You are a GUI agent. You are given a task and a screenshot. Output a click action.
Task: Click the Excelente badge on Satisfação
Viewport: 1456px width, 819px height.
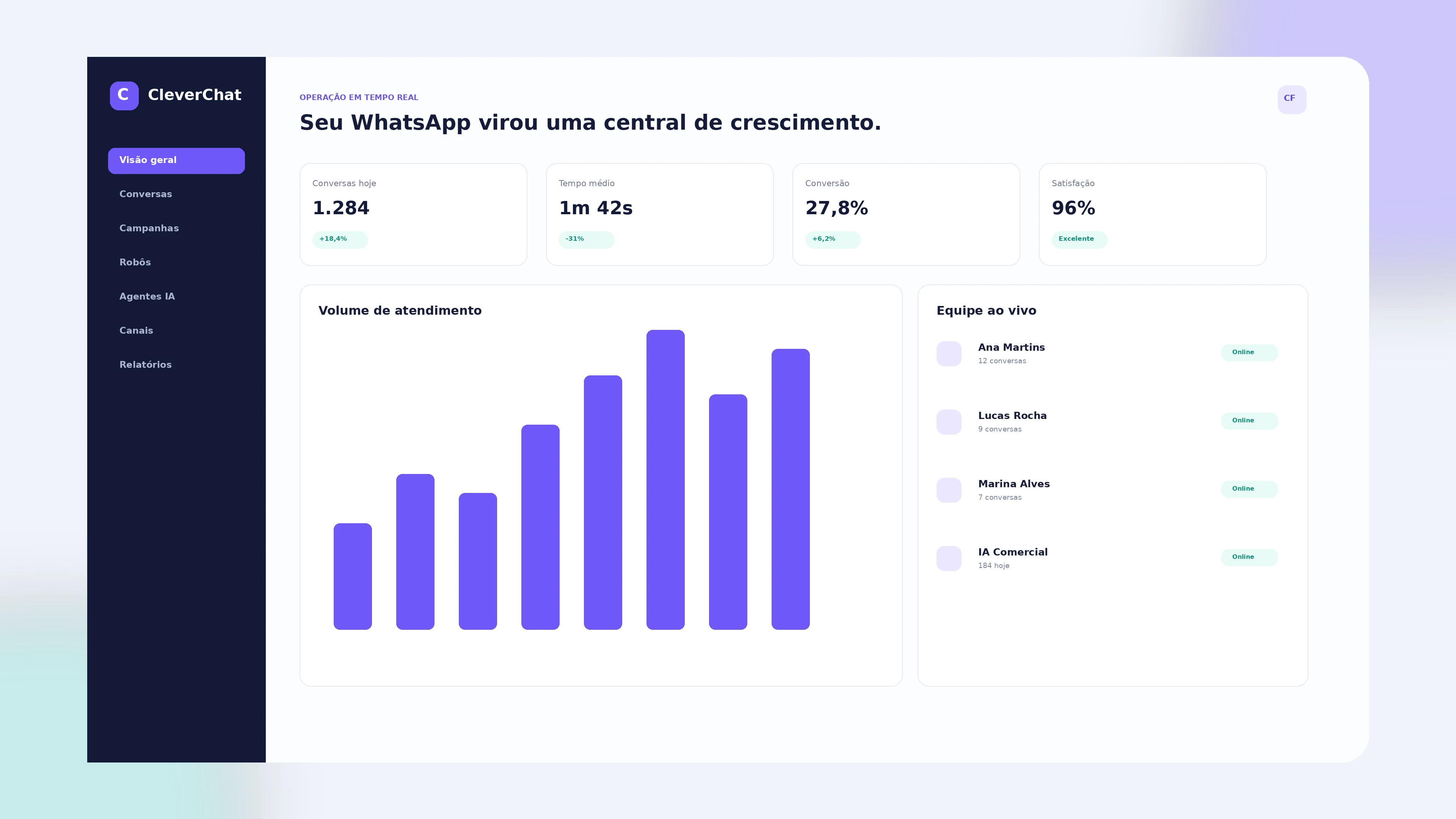tap(1079, 240)
